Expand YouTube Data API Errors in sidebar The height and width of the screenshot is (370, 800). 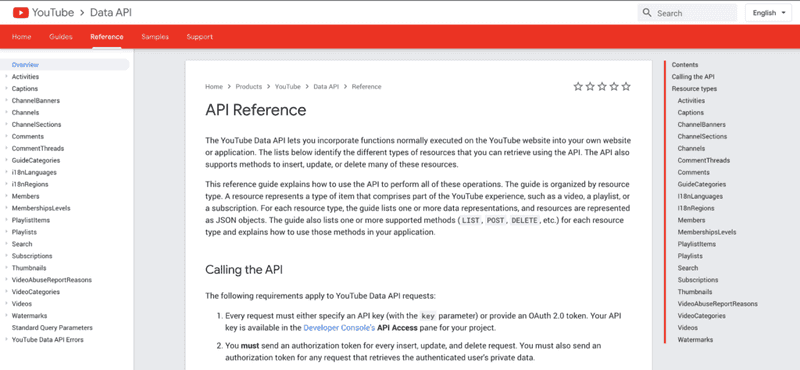pyautogui.click(x=6, y=340)
